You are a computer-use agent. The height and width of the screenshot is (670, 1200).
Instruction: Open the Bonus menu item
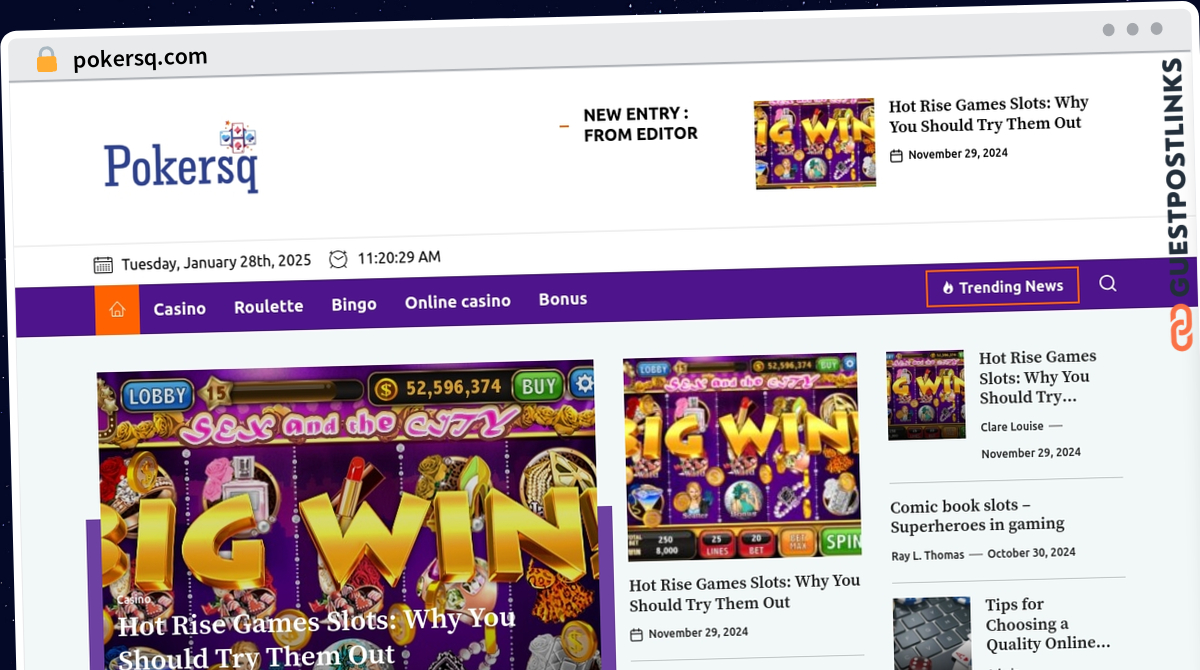point(563,299)
